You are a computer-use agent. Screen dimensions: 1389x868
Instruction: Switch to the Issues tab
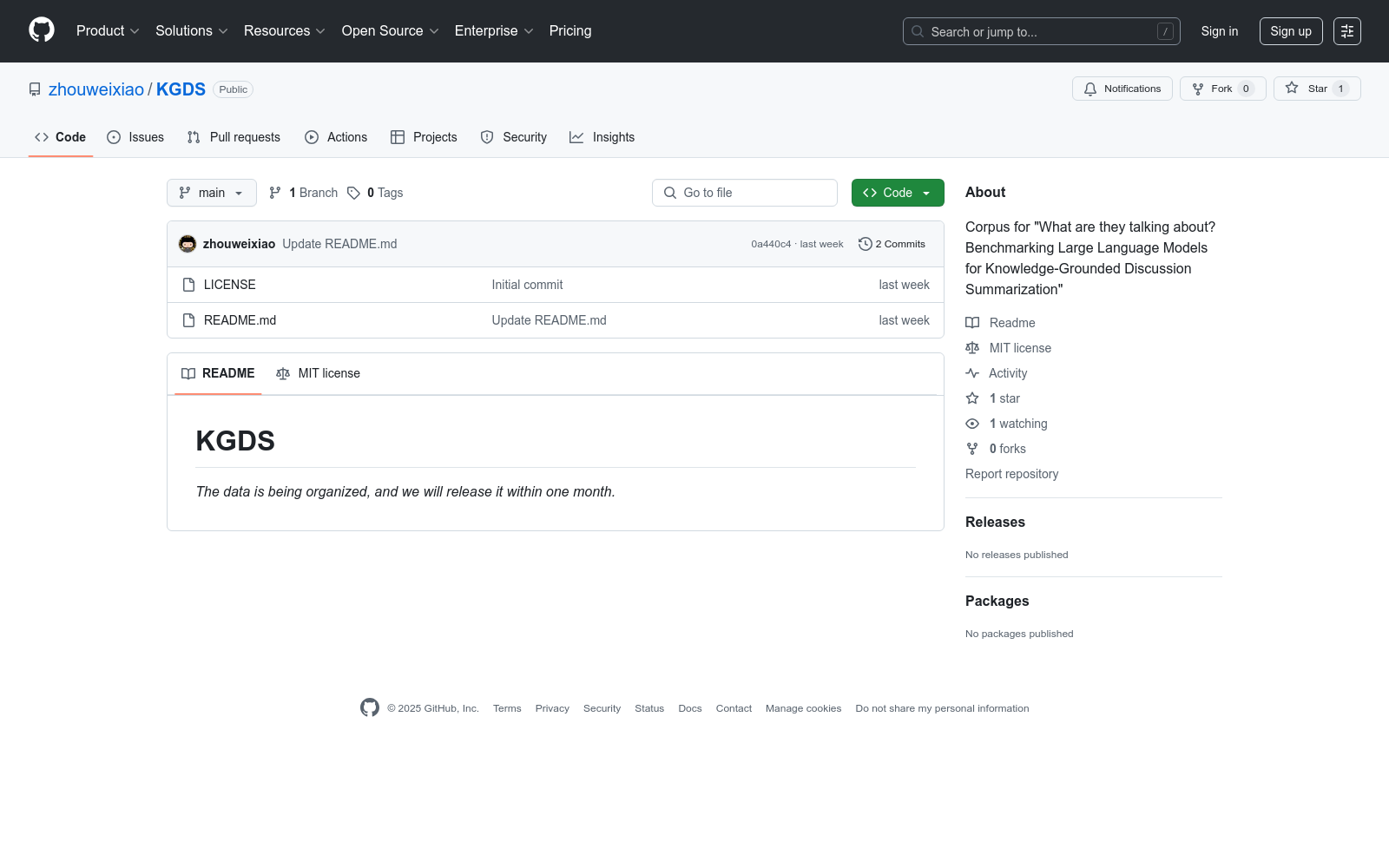tap(135, 137)
